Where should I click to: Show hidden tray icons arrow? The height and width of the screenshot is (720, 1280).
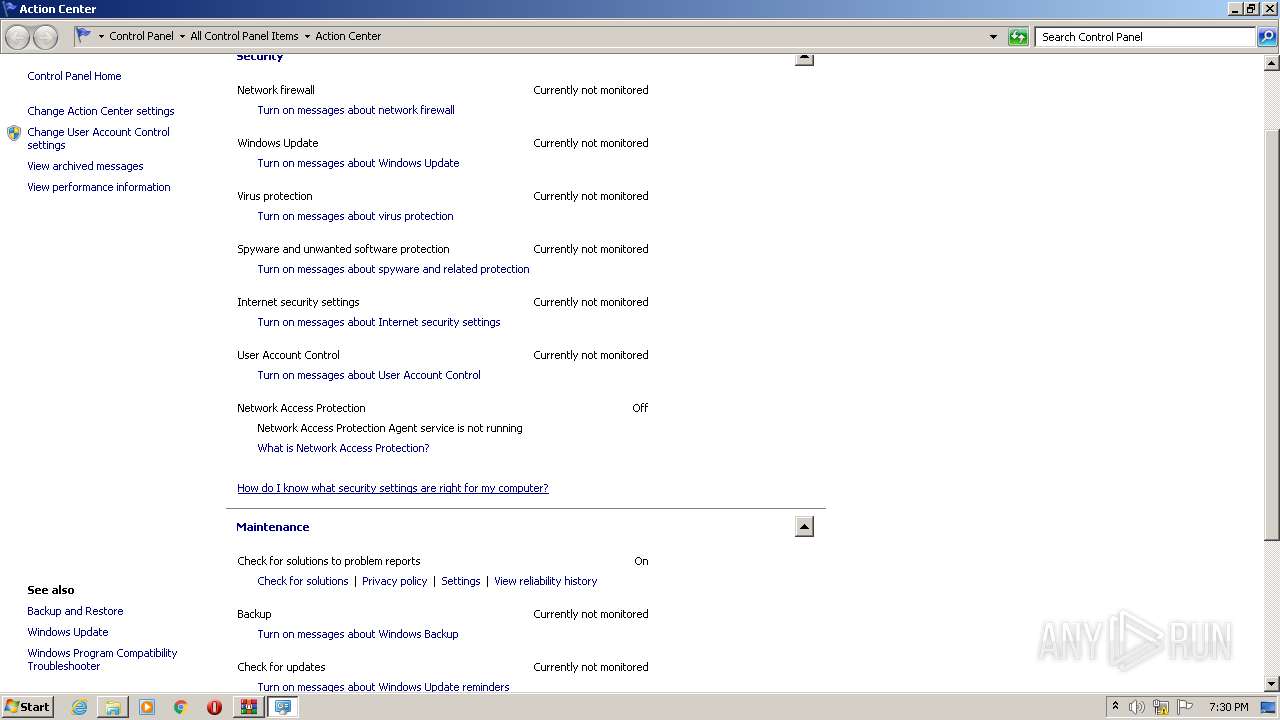pyautogui.click(x=1115, y=707)
